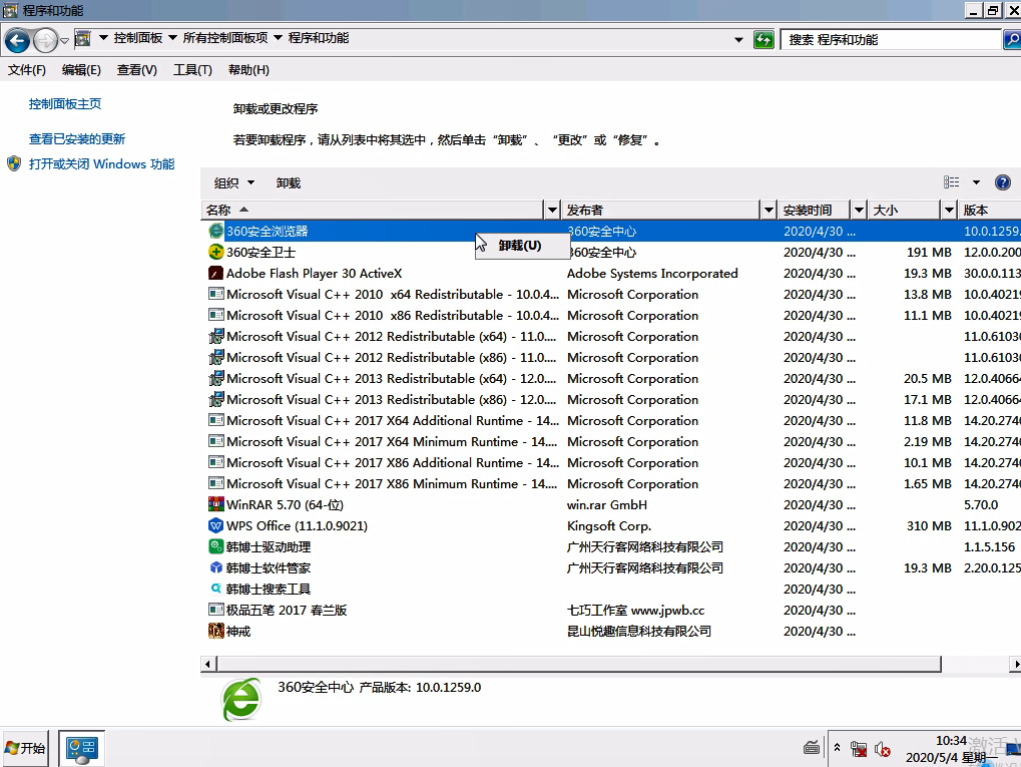Click the 韩博士驱动助理 icon
1021x767 pixels.
[x=216, y=546]
